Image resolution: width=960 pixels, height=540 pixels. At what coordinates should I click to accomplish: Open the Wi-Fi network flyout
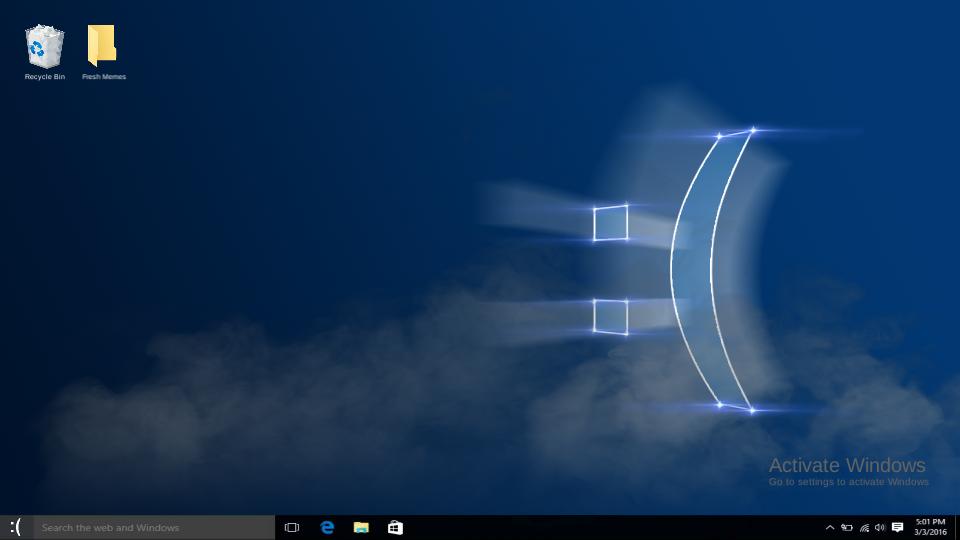864,527
